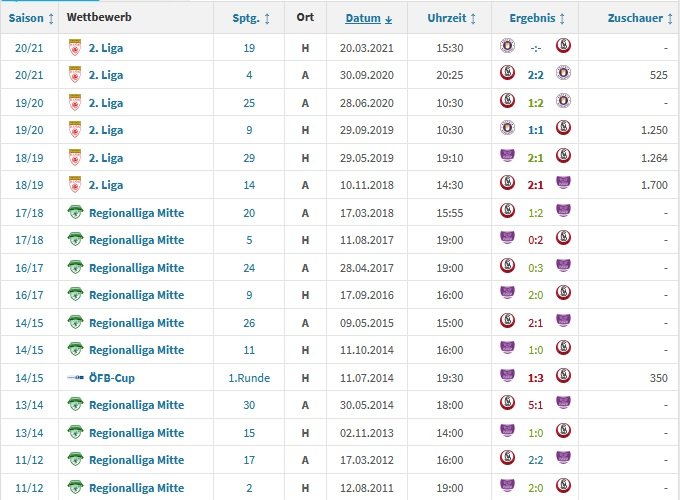
Task: Open the ÖFB-Cup competition icon
Action: coord(75,378)
